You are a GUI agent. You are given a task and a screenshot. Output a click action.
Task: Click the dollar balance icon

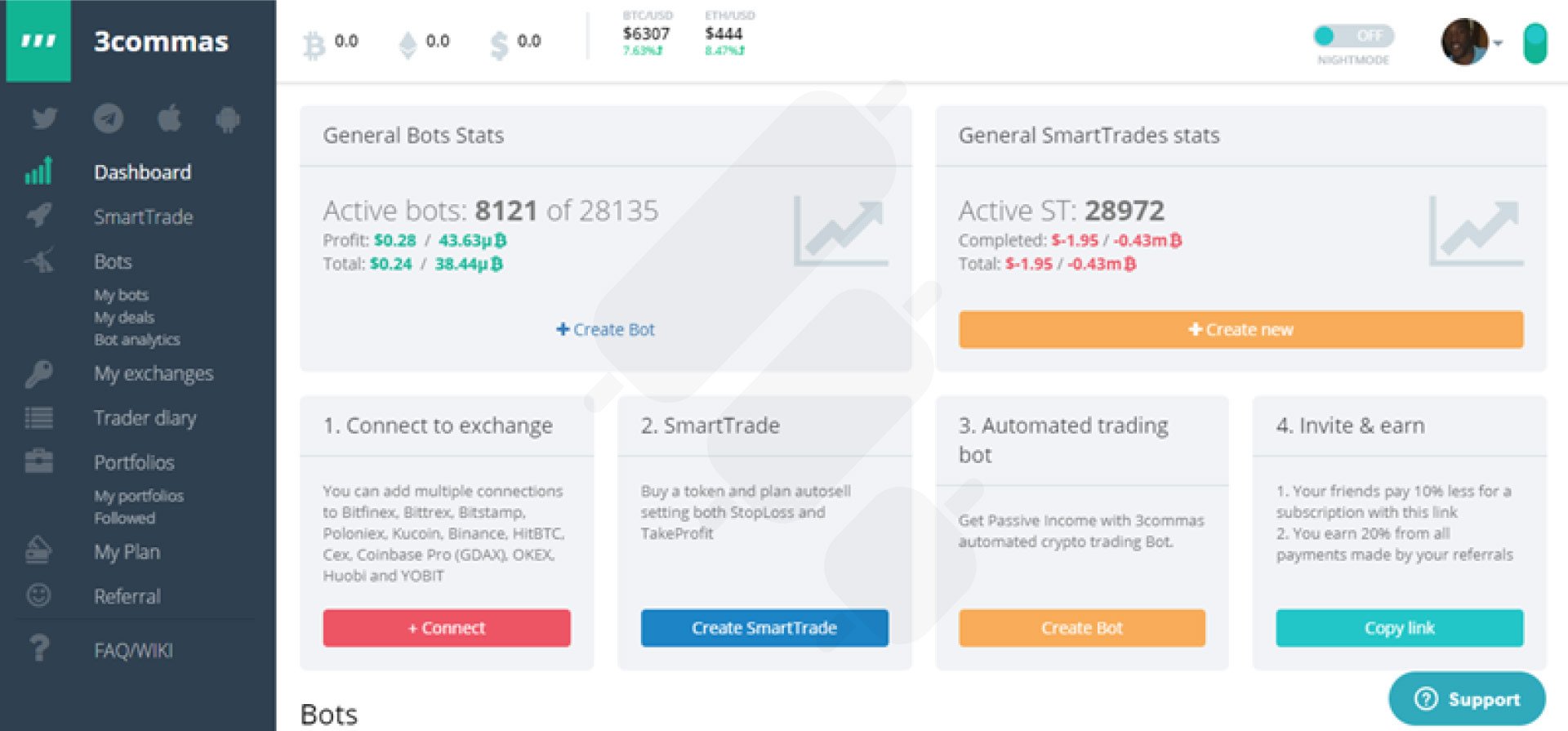pos(499,44)
